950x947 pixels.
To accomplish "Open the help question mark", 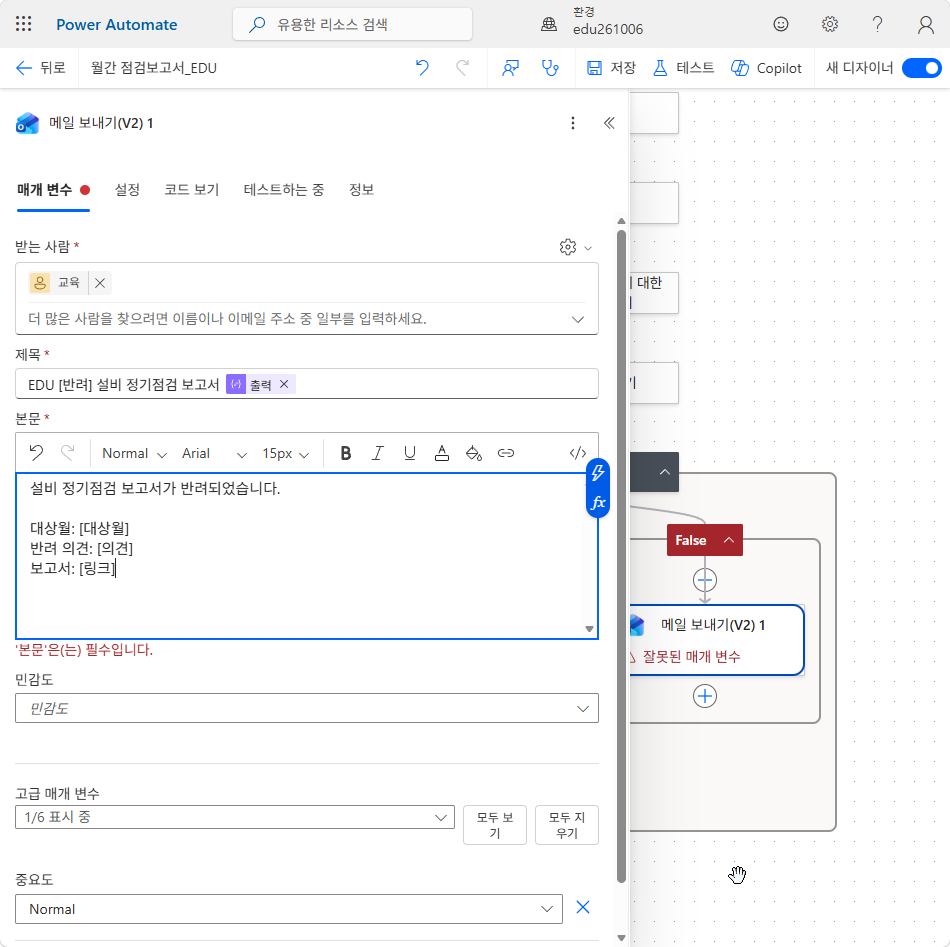I will (877, 24).
